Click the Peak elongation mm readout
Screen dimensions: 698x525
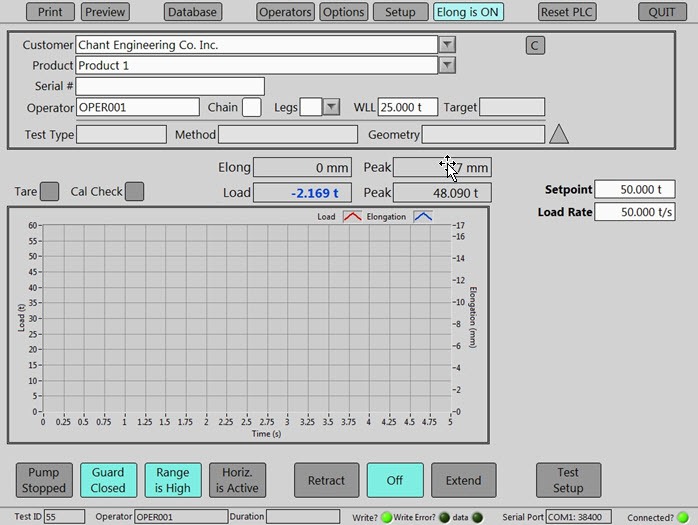tap(442, 167)
